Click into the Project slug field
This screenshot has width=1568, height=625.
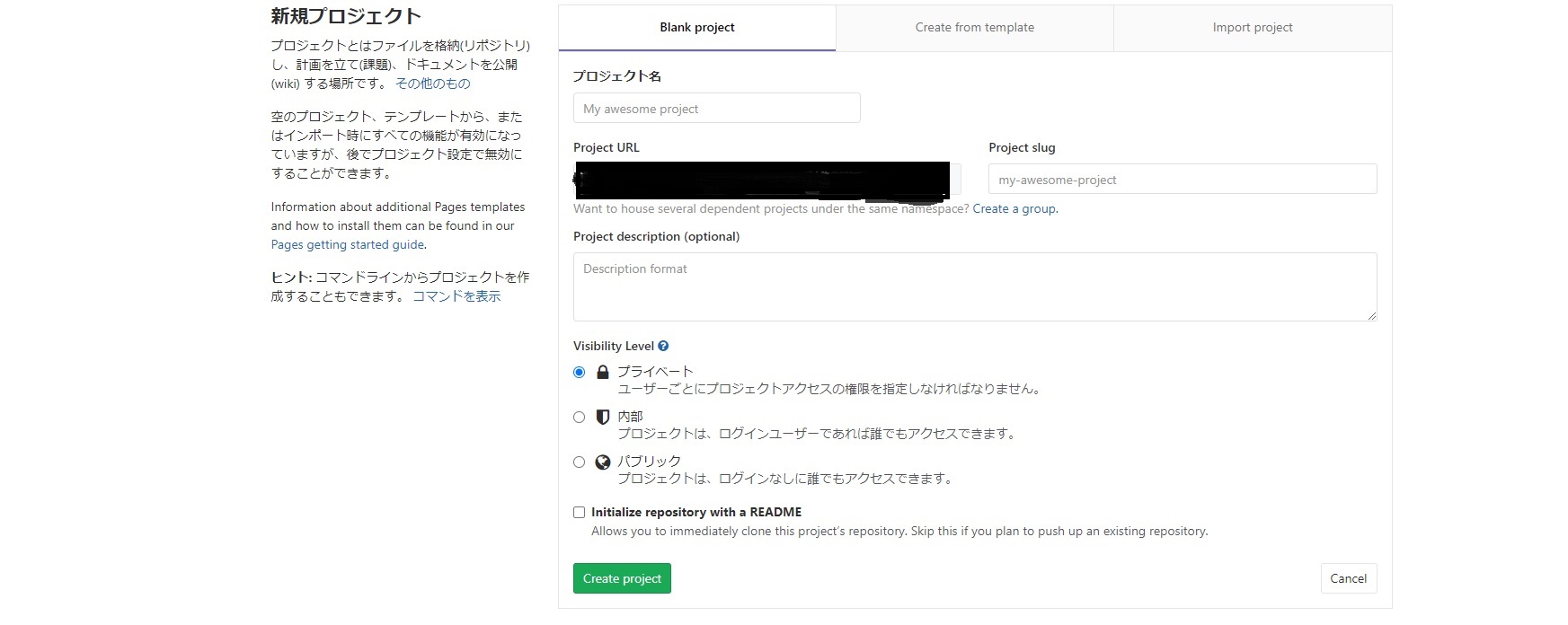coord(1182,180)
